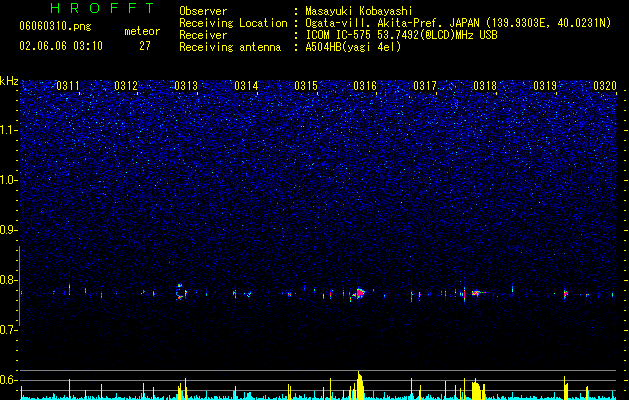
Task: Click the Observer field label
Action: [x=203, y=11]
